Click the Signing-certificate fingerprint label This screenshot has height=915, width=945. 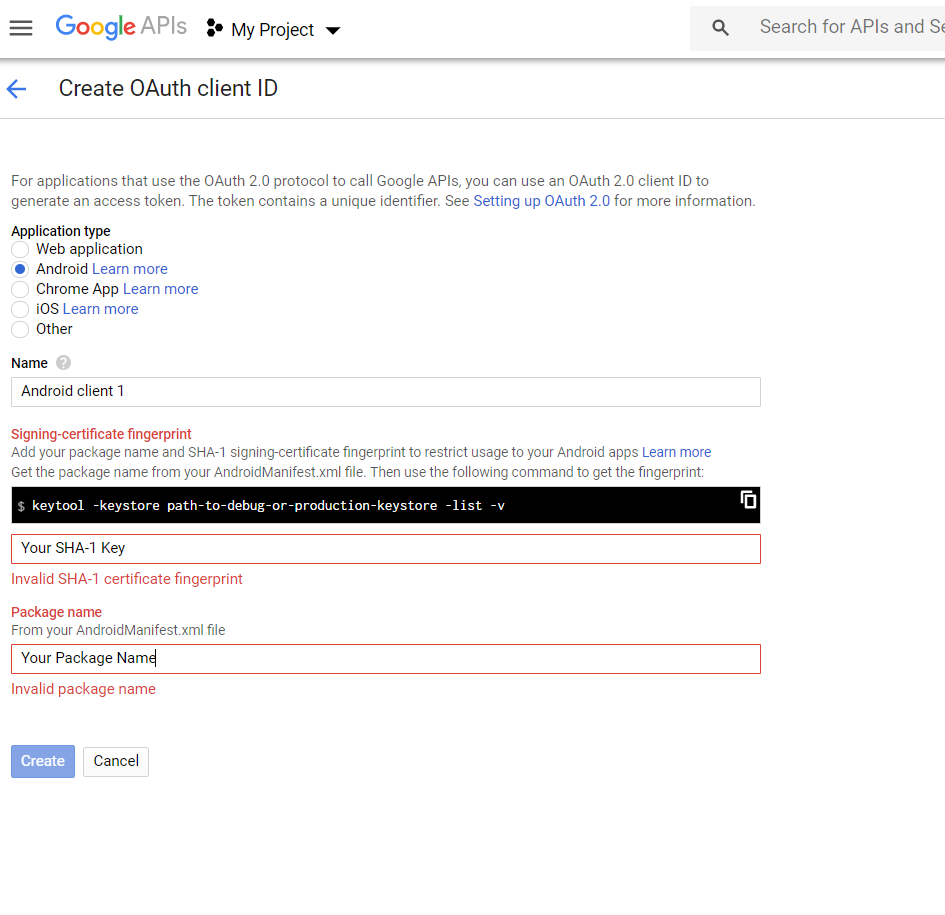pos(101,434)
